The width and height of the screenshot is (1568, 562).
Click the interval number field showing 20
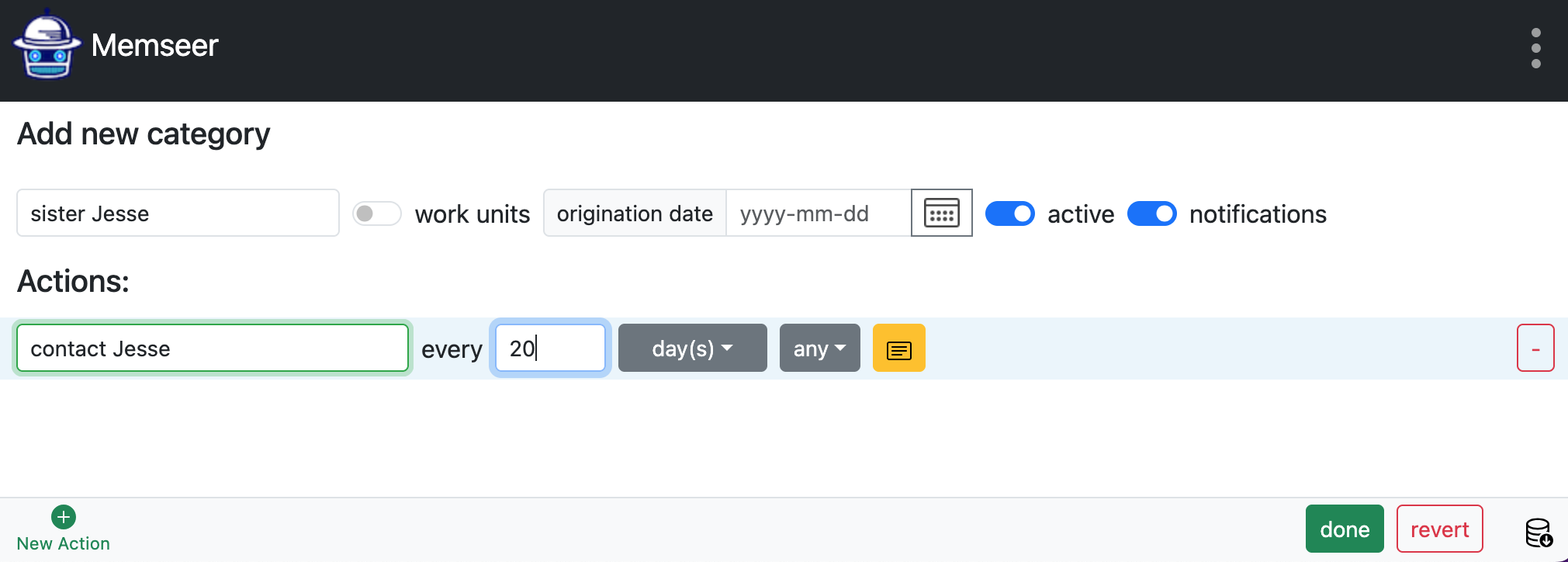click(x=550, y=349)
